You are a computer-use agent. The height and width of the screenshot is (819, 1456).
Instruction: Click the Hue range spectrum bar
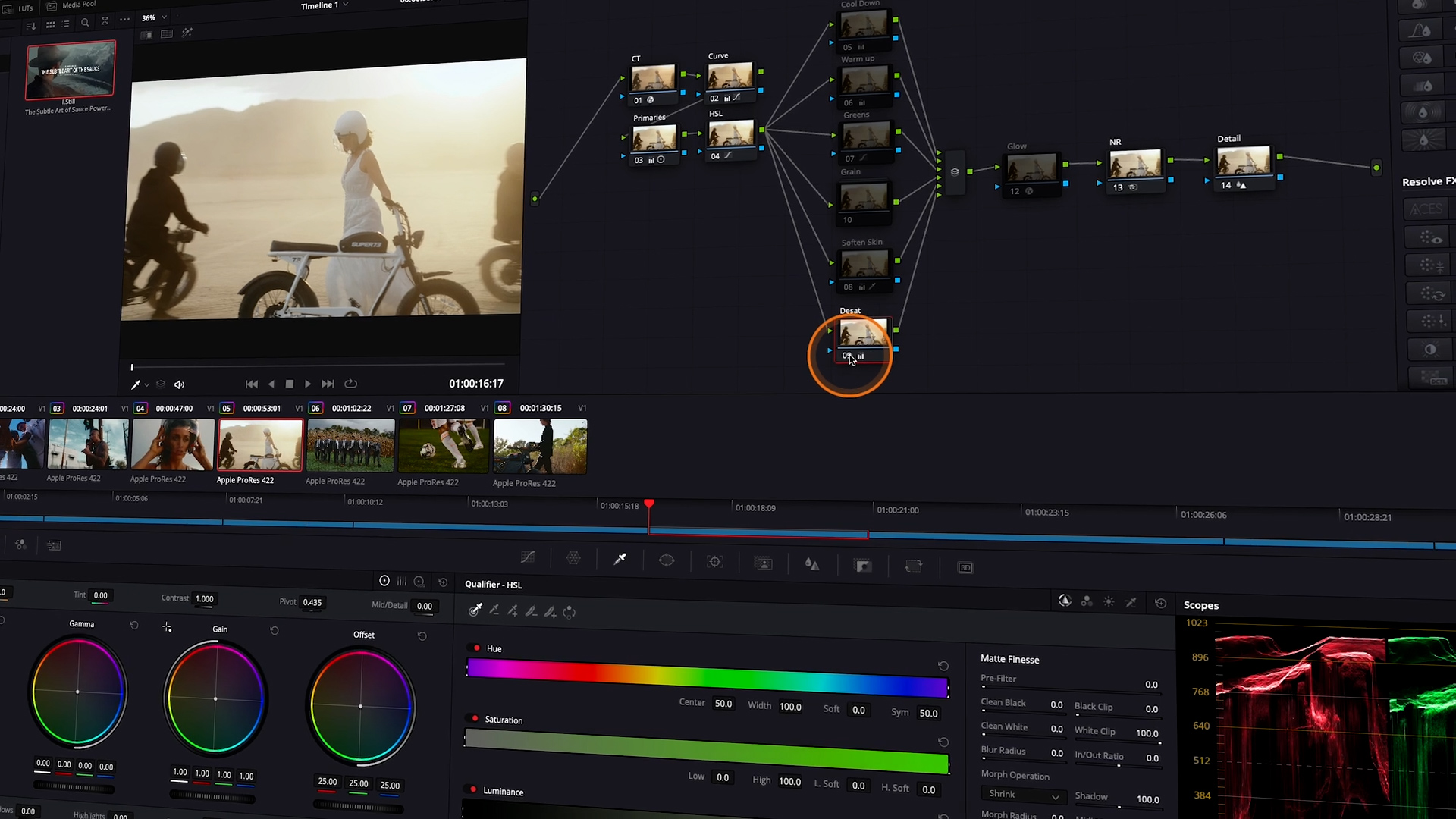[x=708, y=677]
